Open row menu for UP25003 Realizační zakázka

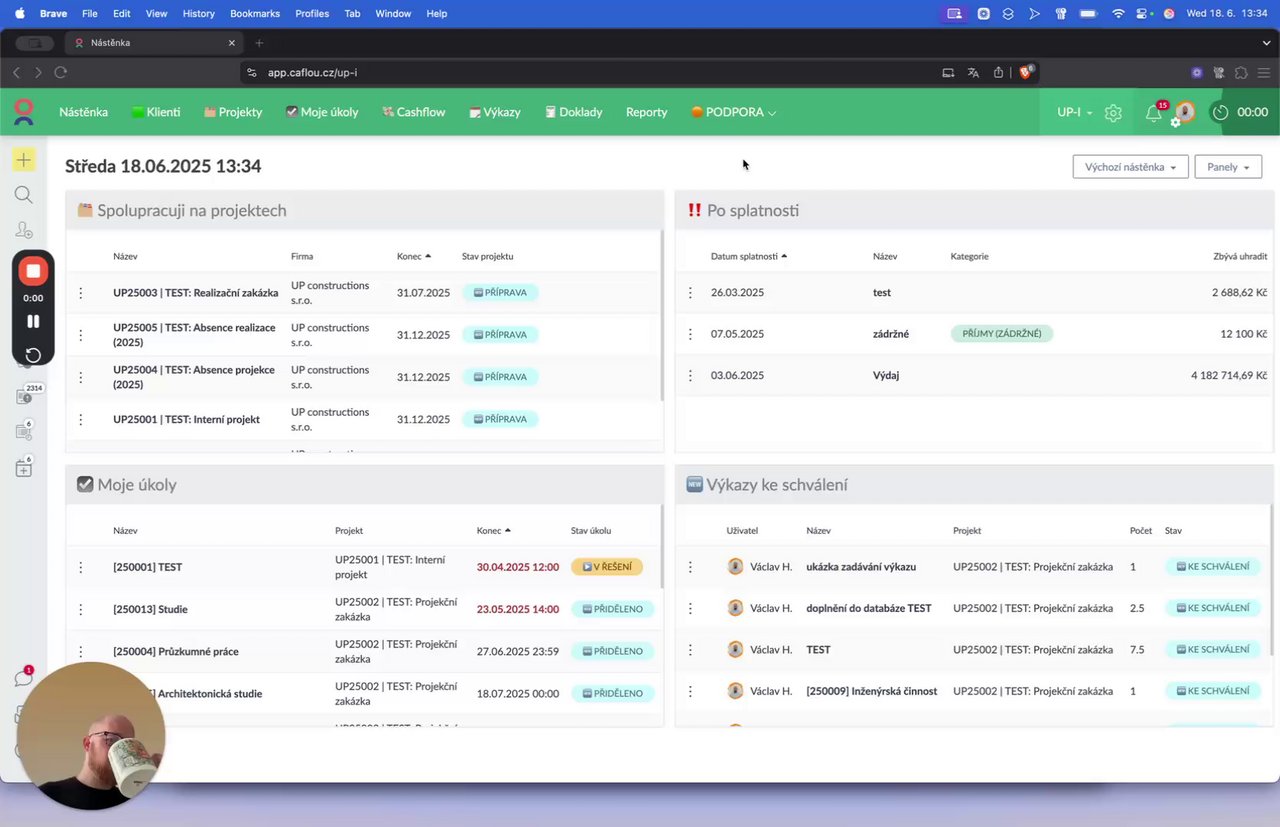81,293
